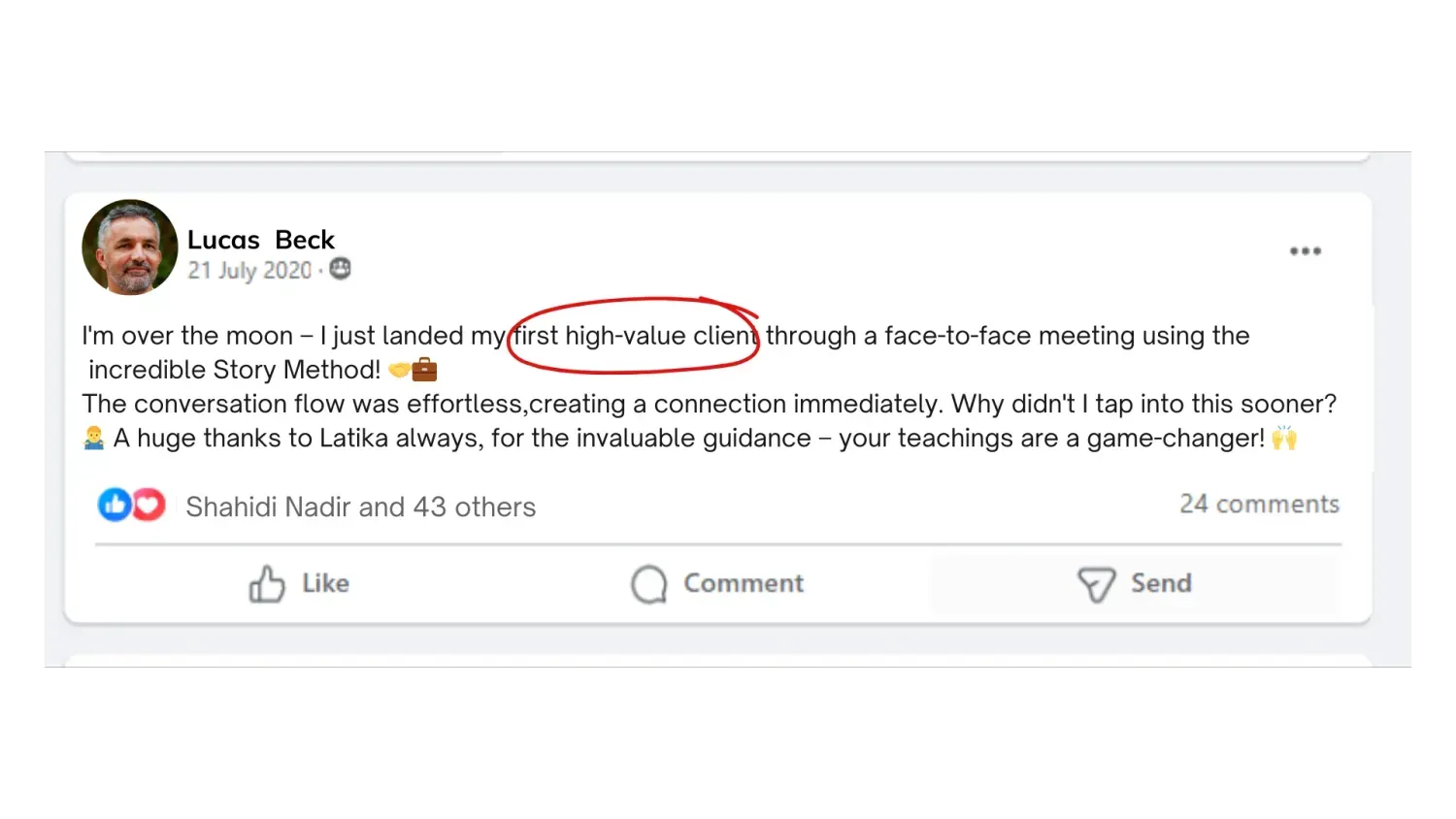Open the three-dot post options menu
Viewport: 1456px width, 819px height.
click(x=1305, y=251)
